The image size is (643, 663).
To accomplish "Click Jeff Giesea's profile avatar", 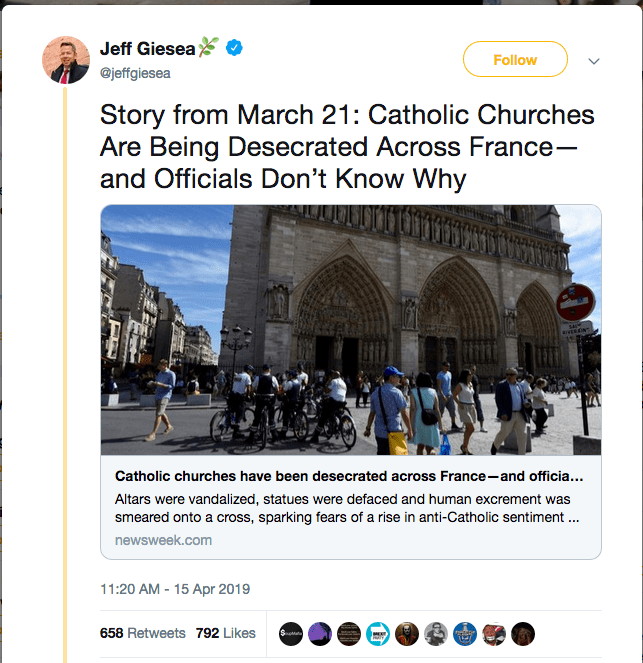I will (x=66, y=60).
